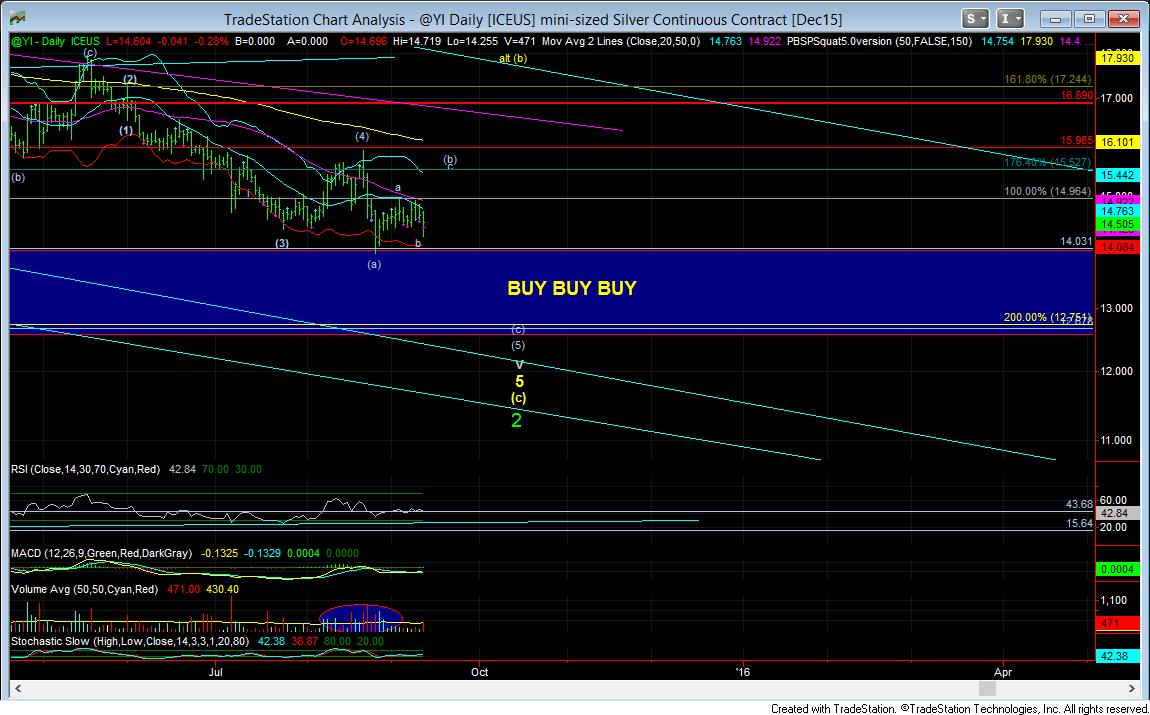
Task: Click the blue volume ellipse annotation
Action: click(360, 619)
